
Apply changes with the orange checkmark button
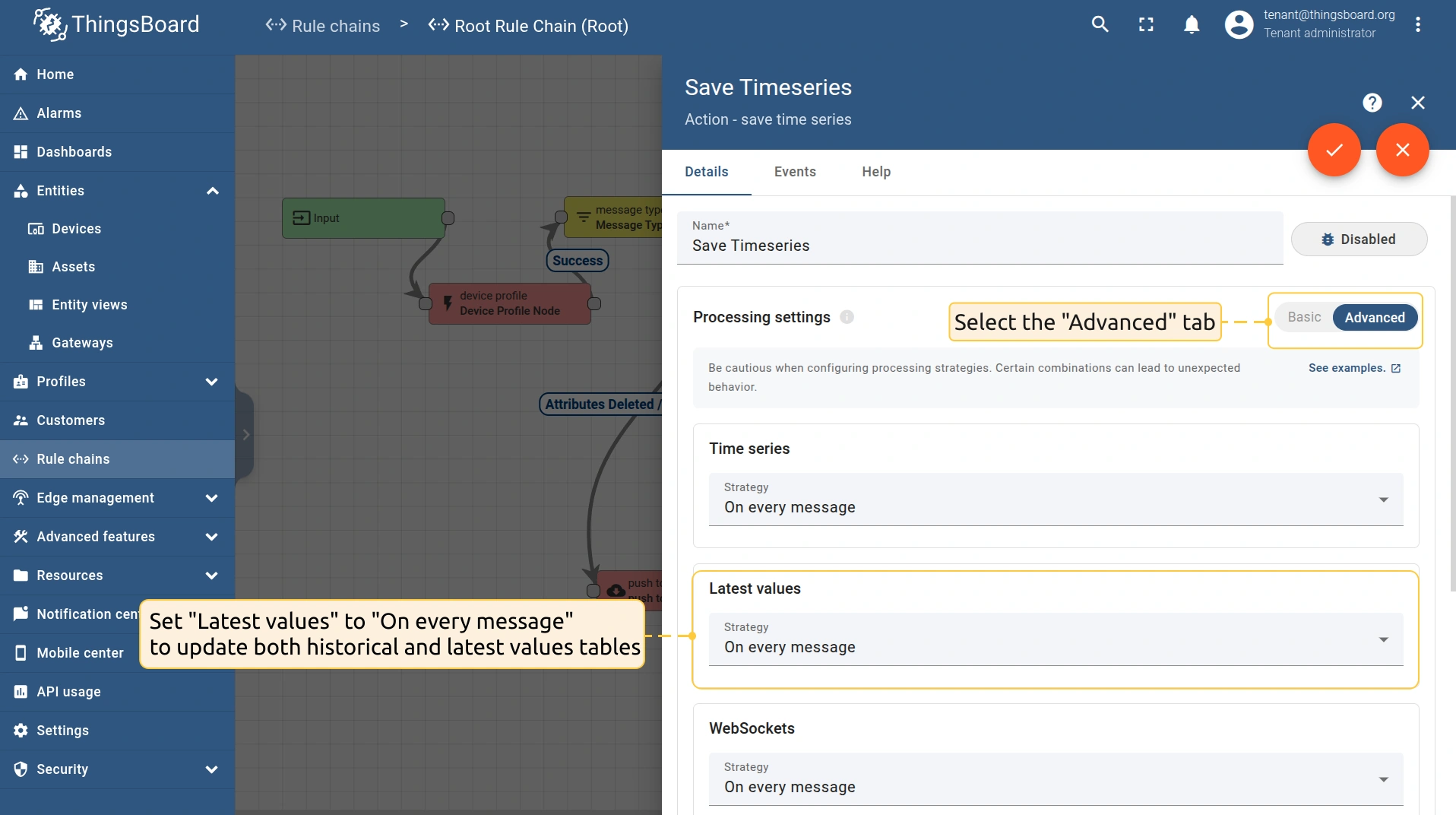tap(1334, 150)
